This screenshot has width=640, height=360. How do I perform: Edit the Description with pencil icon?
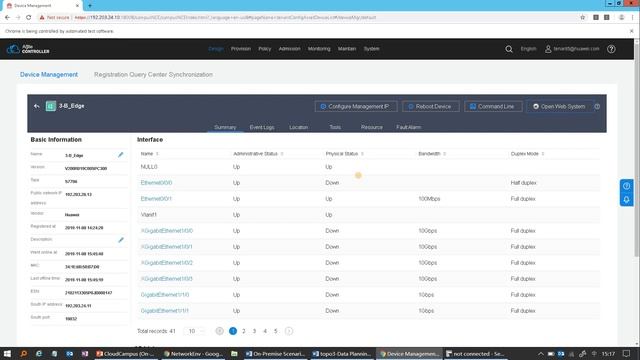click(121, 240)
